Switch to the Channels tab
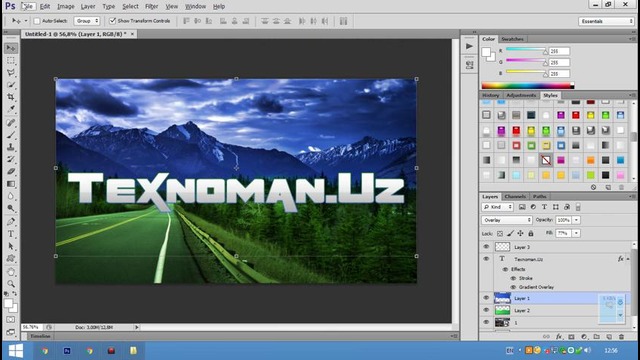Screen dimensions: 640x360 coord(515,197)
